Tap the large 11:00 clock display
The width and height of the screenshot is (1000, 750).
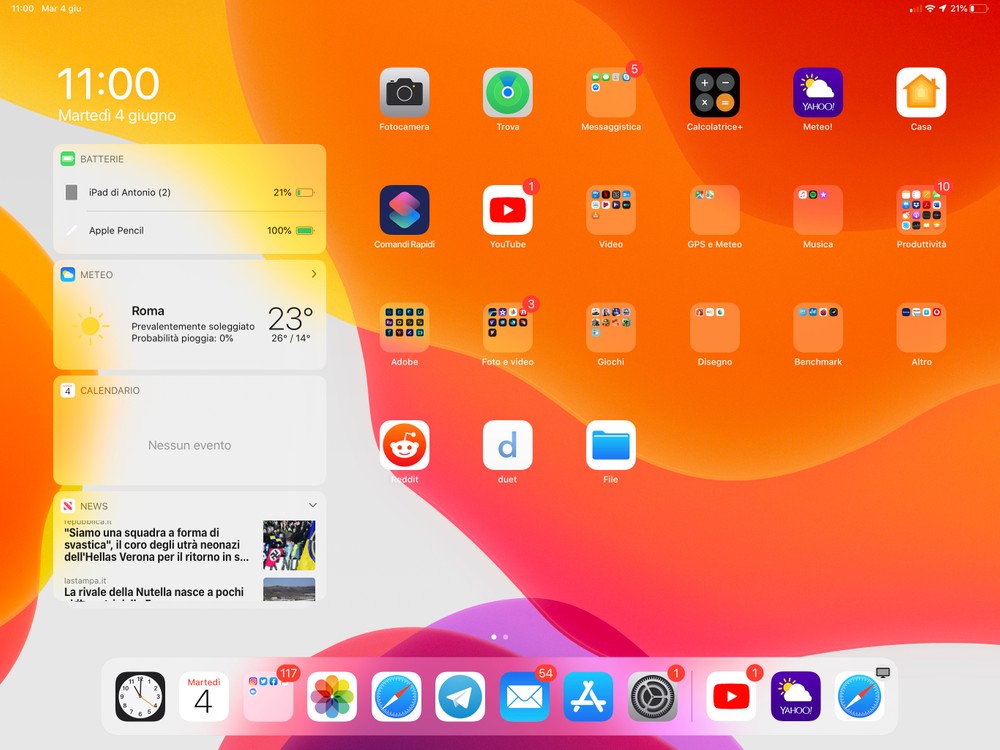(x=108, y=84)
